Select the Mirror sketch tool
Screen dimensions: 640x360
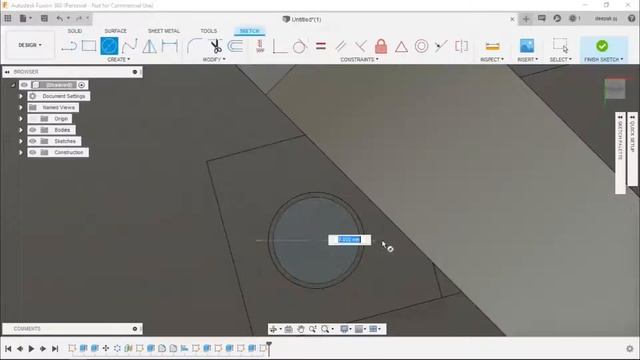click(149, 46)
